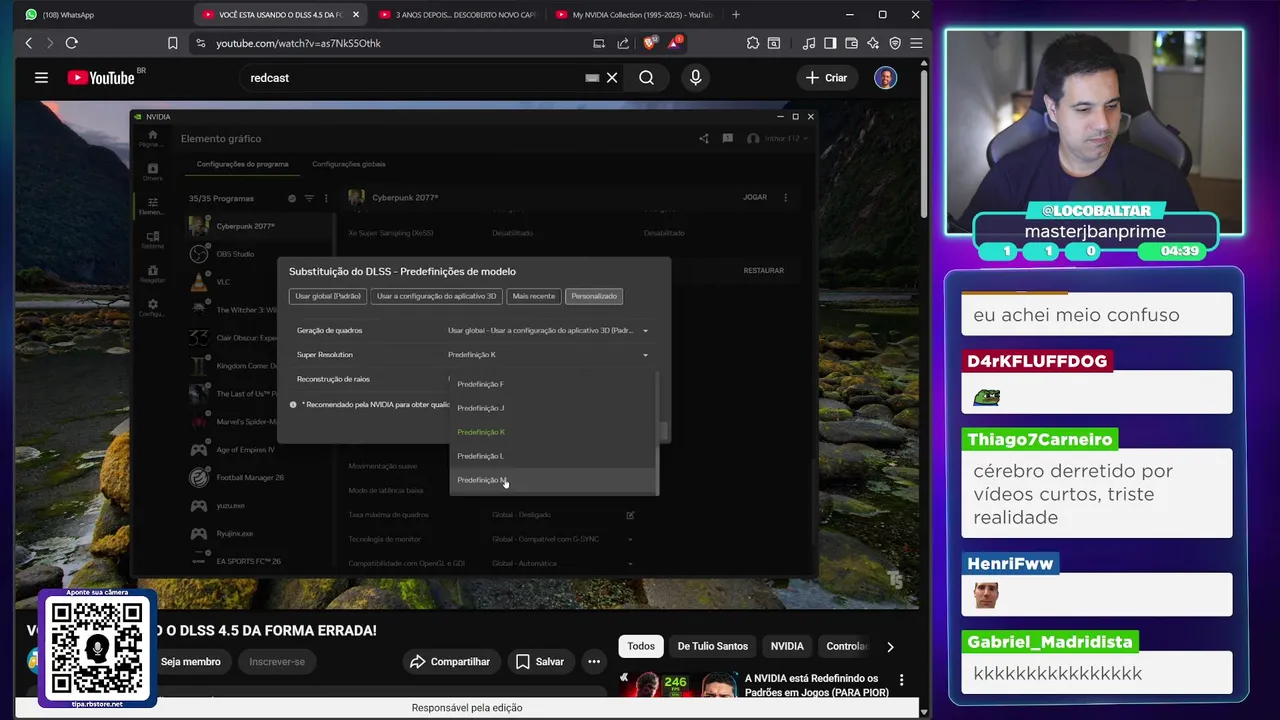This screenshot has height=720, width=1280.
Task: Pick Predefinição K from the list
Action: coord(553,432)
